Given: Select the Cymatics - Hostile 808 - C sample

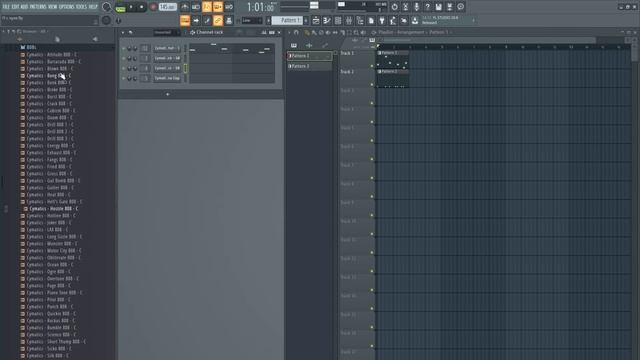Looking at the screenshot, I should pos(53,209).
